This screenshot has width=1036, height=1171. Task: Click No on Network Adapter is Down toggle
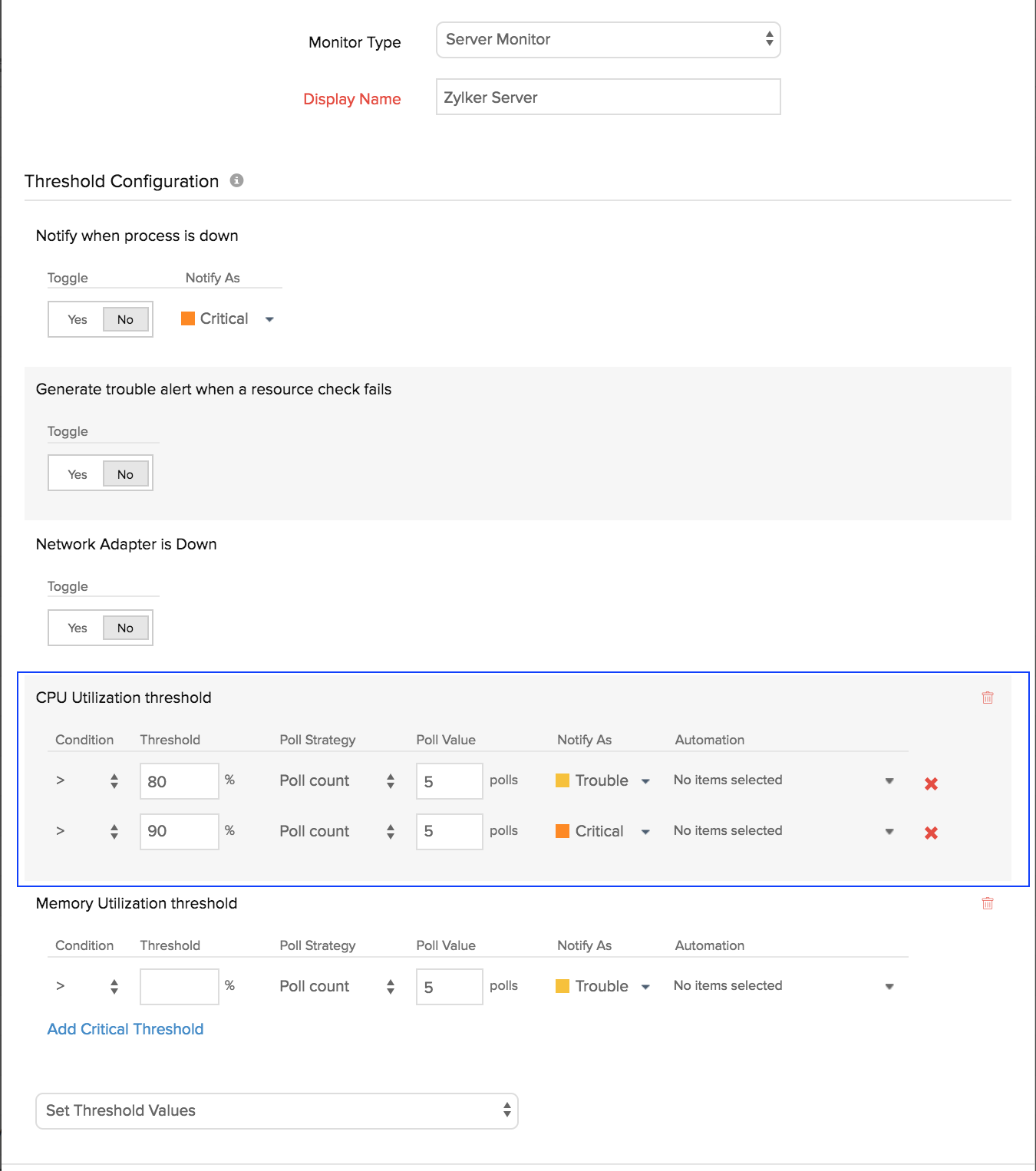(125, 628)
